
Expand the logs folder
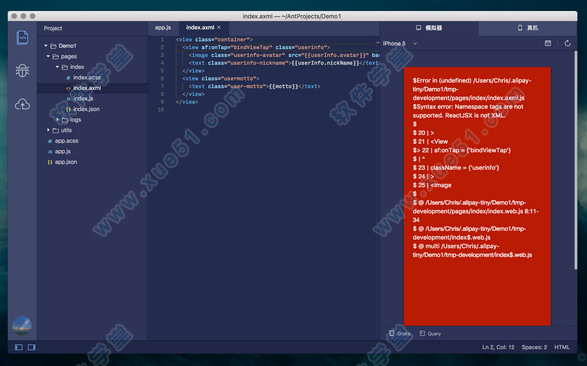pyautogui.click(x=57, y=119)
